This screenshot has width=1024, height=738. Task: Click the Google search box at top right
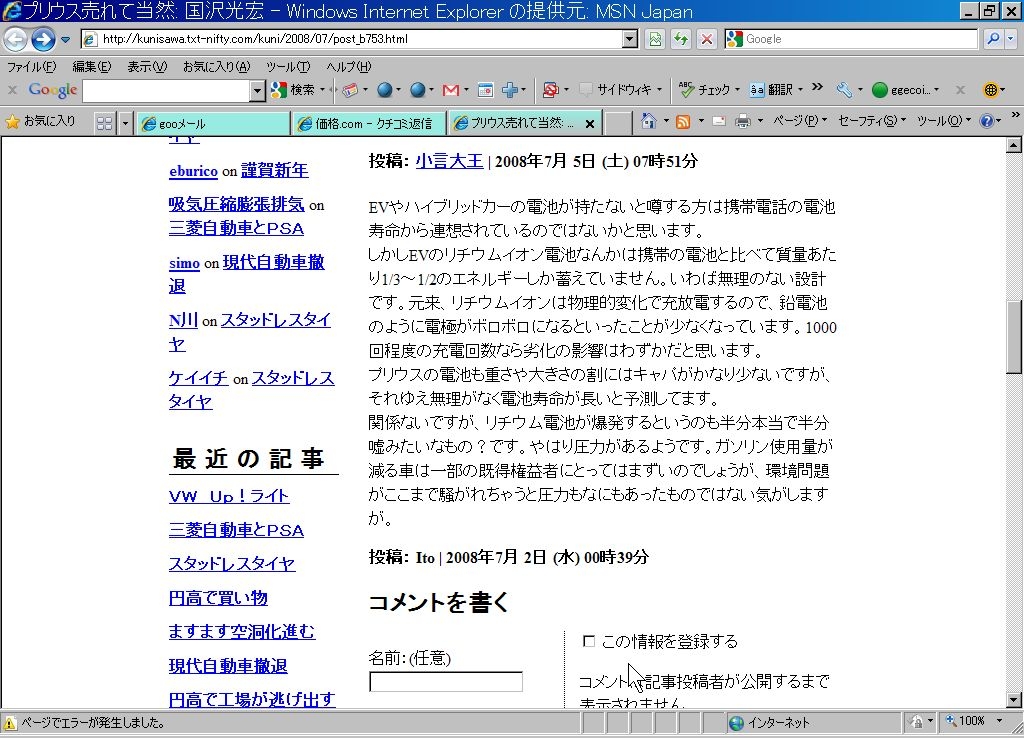pyautogui.click(x=861, y=39)
